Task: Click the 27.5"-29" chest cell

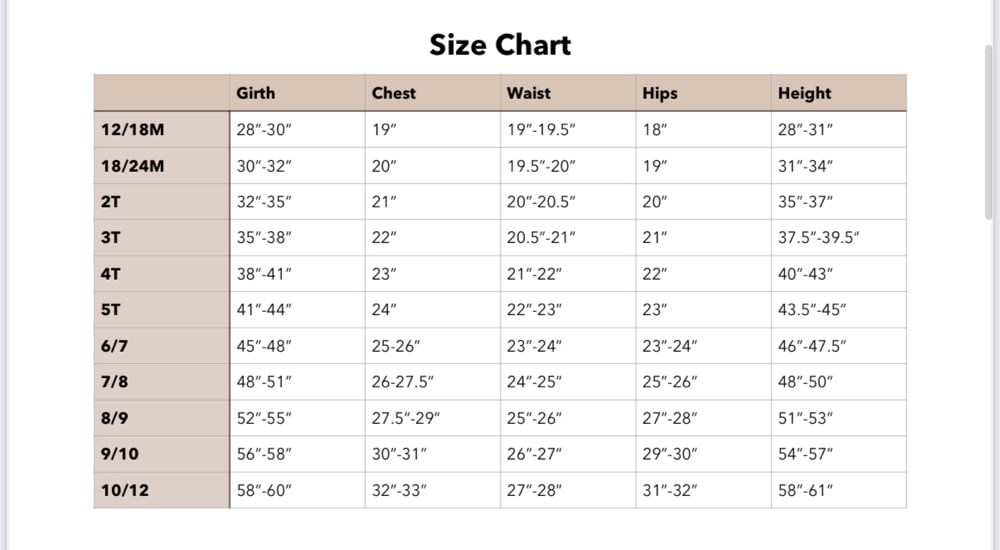Action: pyautogui.click(x=406, y=418)
